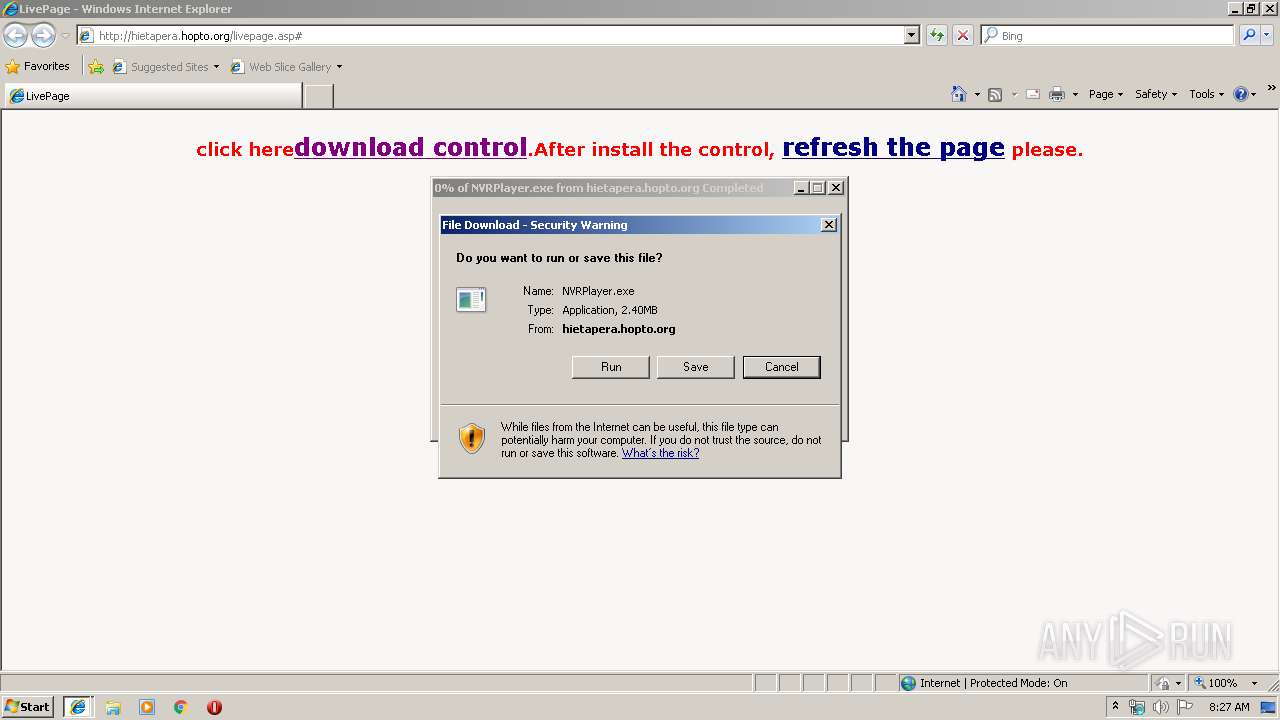Open recent pages dropdown next to Forward
This screenshot has width=1280, height=720.
[65, 36]
